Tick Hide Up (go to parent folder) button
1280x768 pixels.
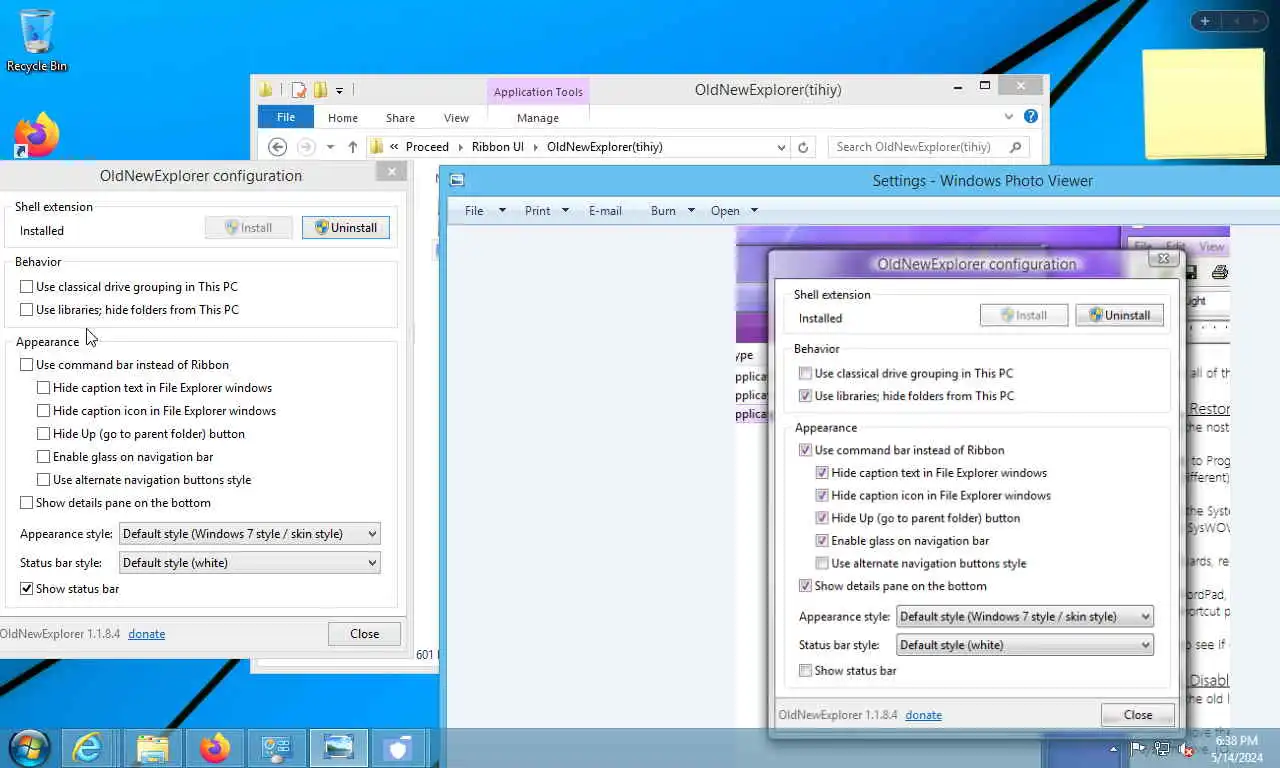click(x=44, y=434)
